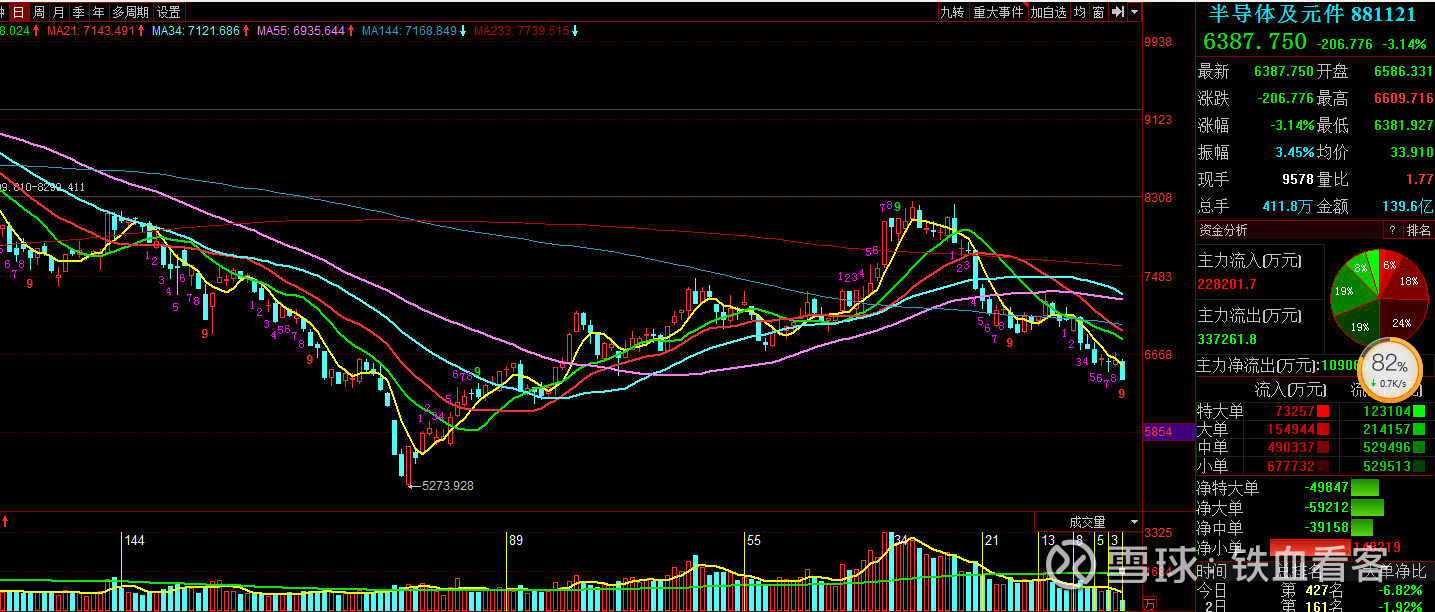Open the toolbar dropdown arrow beside 窗

tap(1133, 12)
